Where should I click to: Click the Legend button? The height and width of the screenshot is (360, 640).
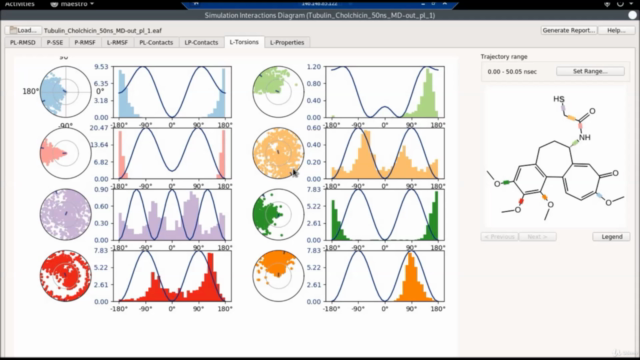pos(611,237)
